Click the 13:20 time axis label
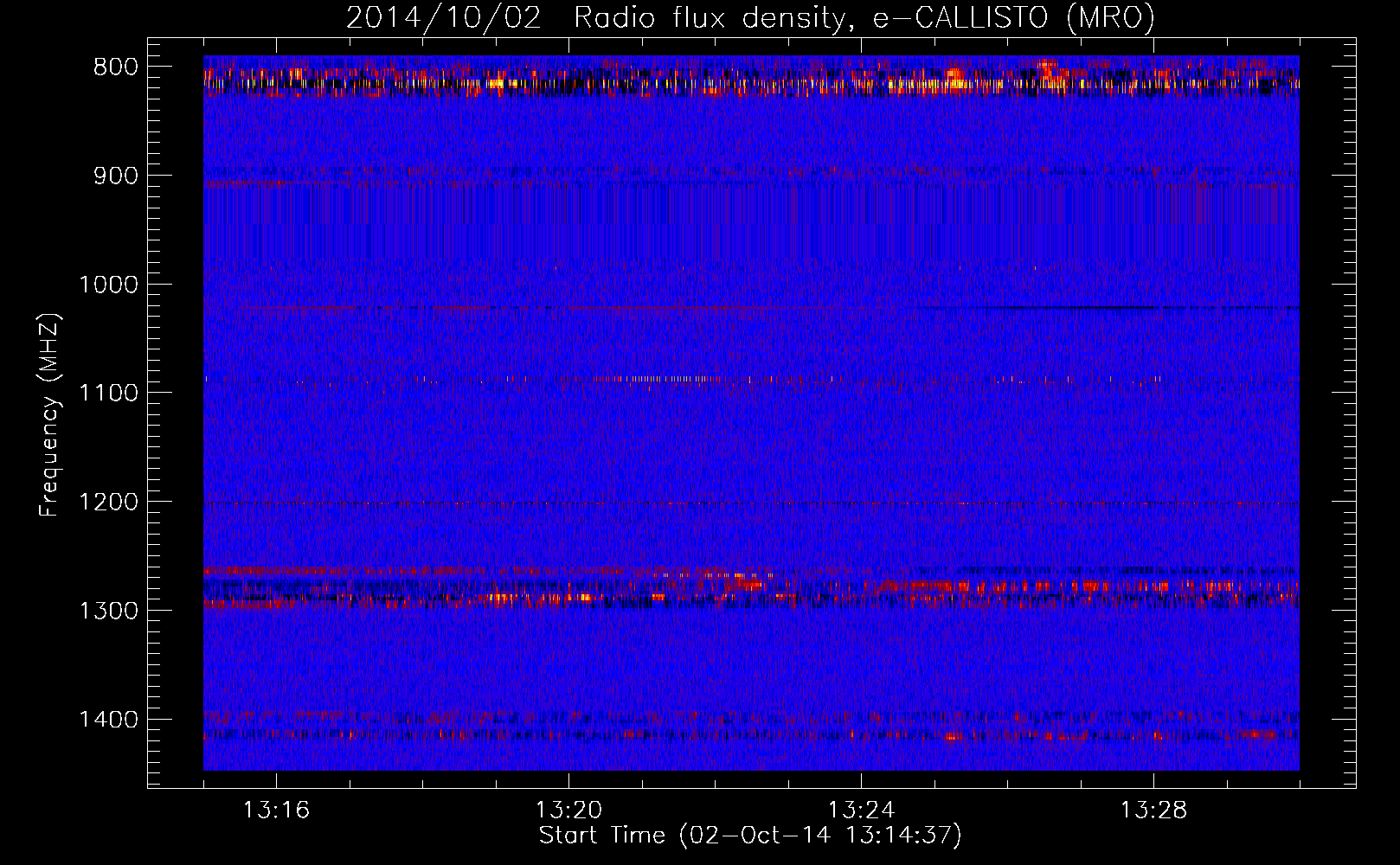 click(568, 811)
